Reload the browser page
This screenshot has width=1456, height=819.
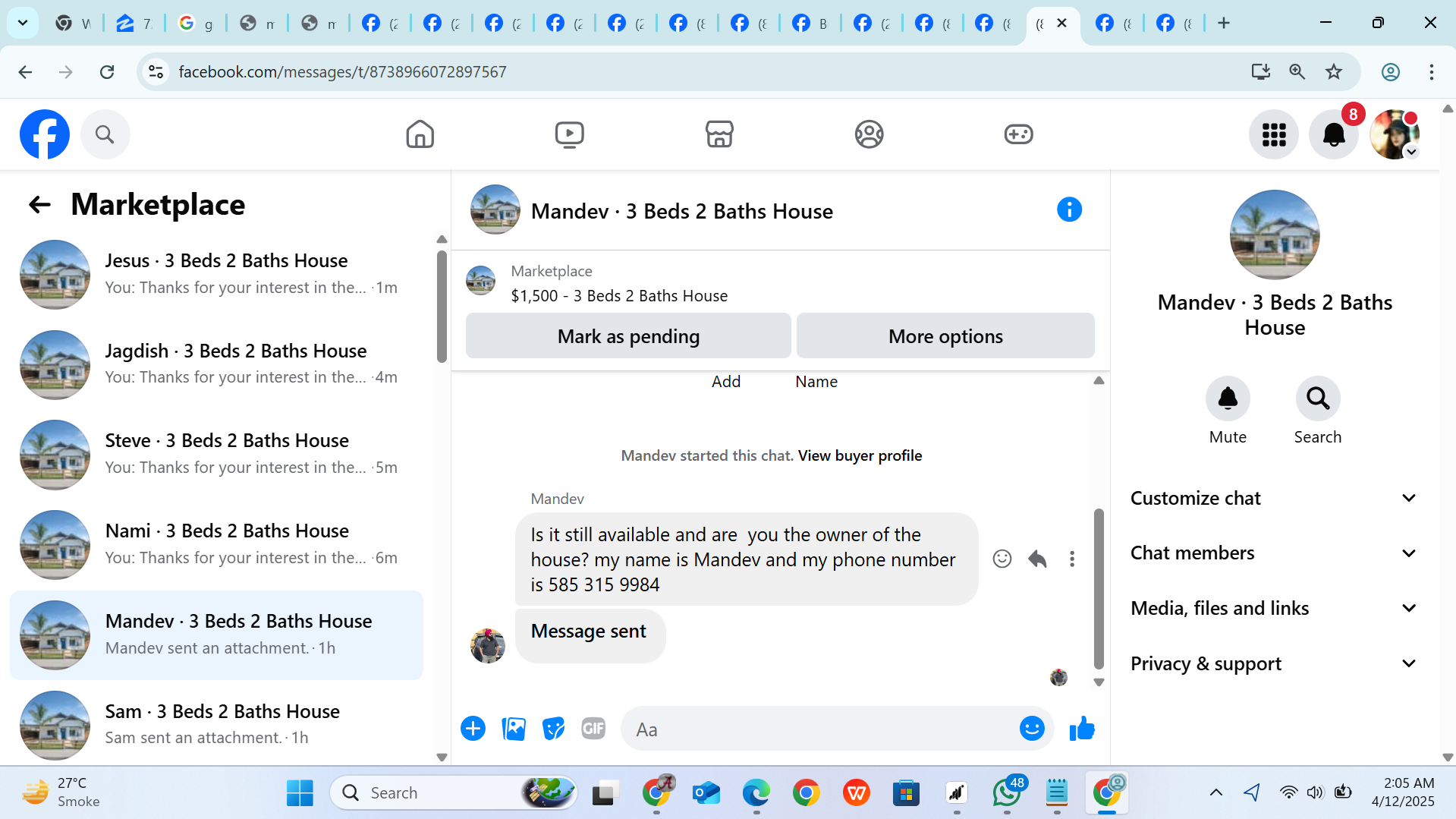click(x=107, y=72)
